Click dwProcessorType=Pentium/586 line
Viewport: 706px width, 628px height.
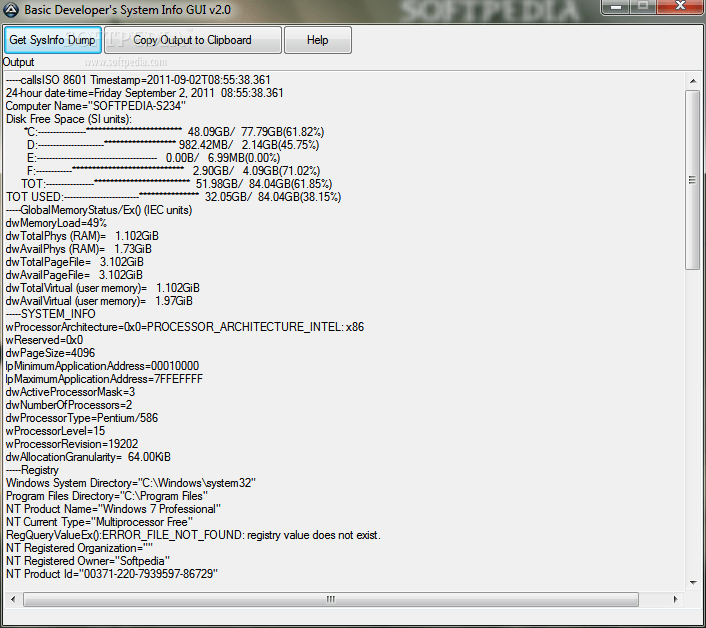point(82,418)
